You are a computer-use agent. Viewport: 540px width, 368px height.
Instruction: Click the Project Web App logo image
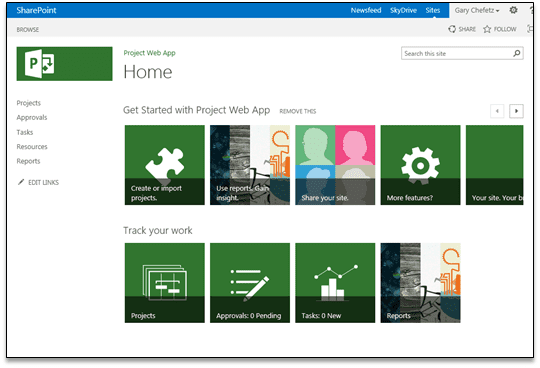[64, 64]
